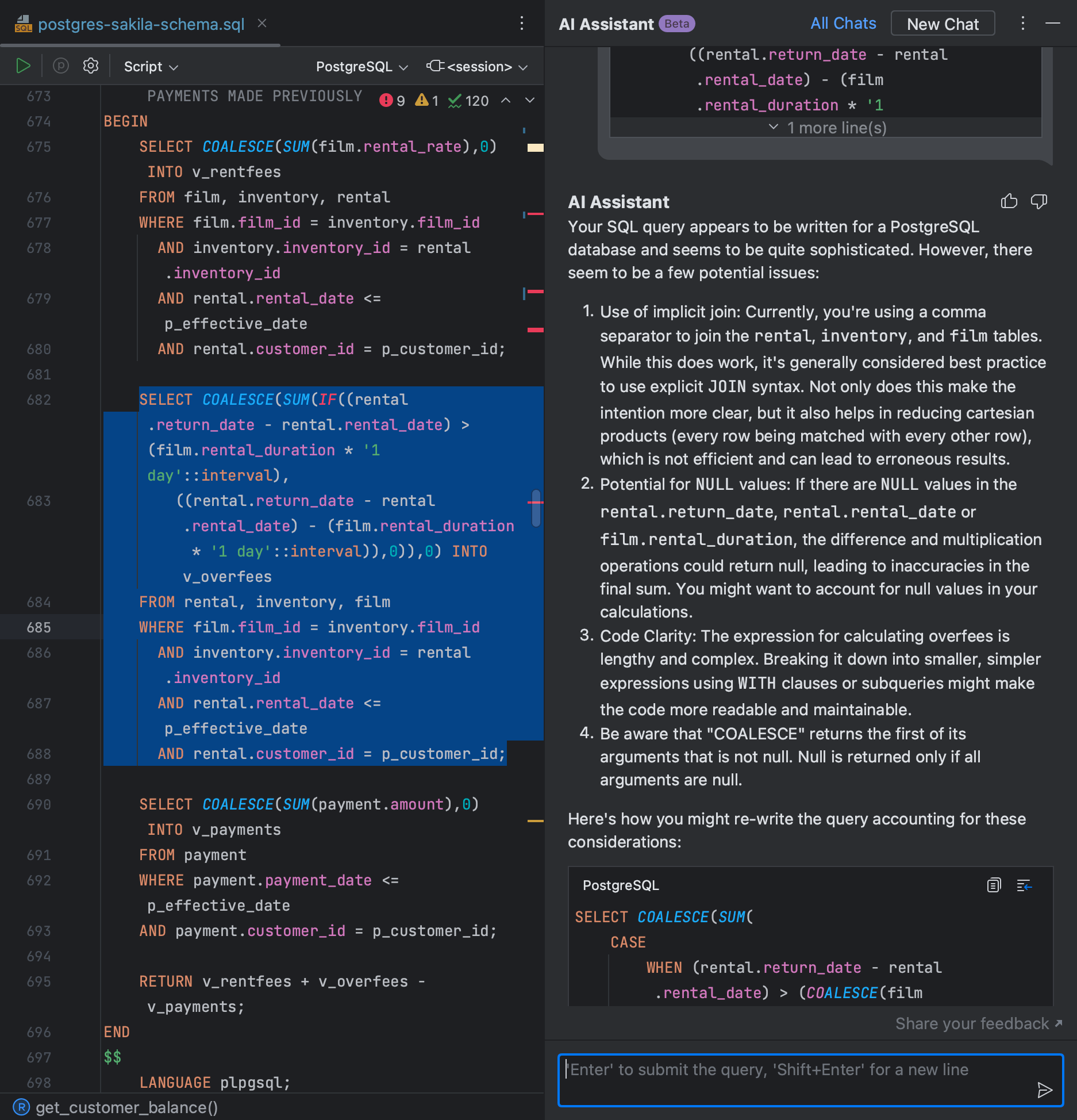Click the warning indicator showing 1 warning
This screenshot has height=1120, width=1077.
tap(426, 100)
